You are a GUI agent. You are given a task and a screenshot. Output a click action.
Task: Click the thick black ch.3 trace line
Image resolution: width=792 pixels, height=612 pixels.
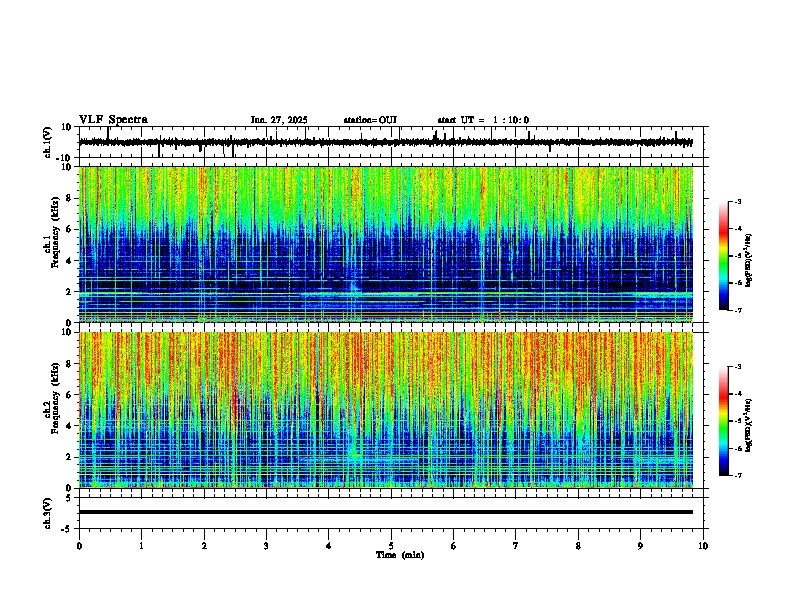point(386,512)
